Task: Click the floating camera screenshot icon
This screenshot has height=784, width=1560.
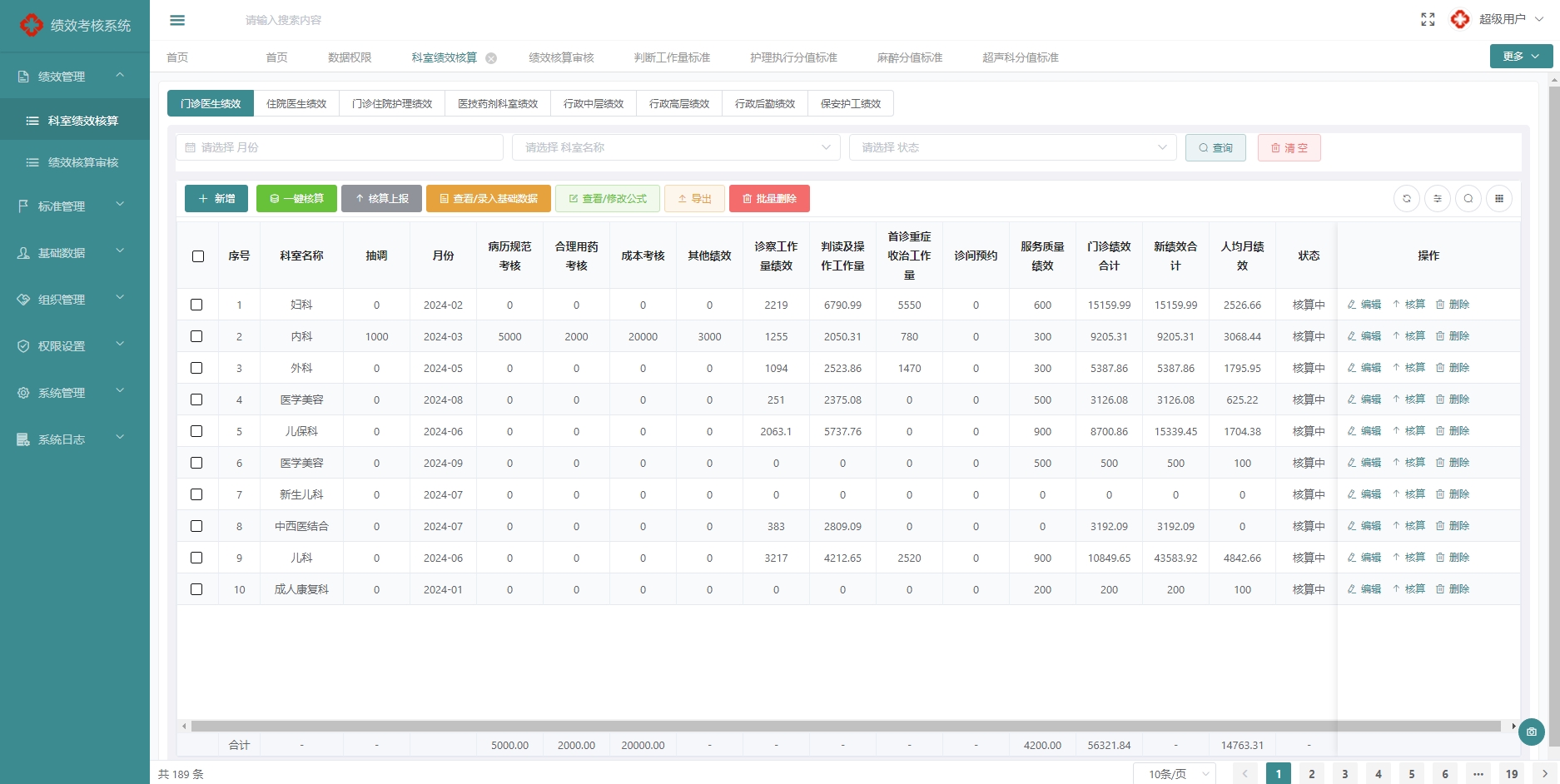Action: [1532, 732]
